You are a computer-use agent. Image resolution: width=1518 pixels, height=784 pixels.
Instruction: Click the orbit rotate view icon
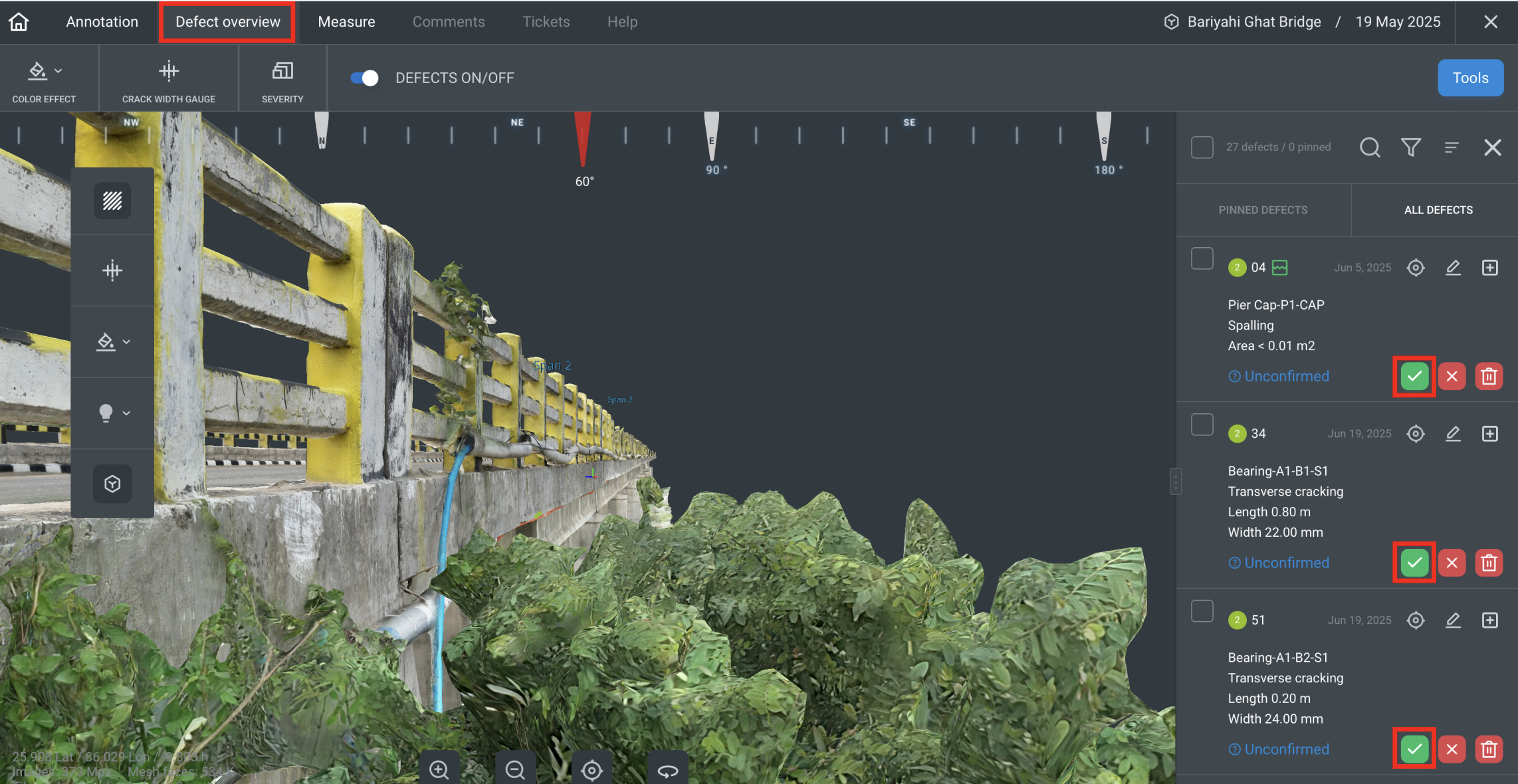668,769
